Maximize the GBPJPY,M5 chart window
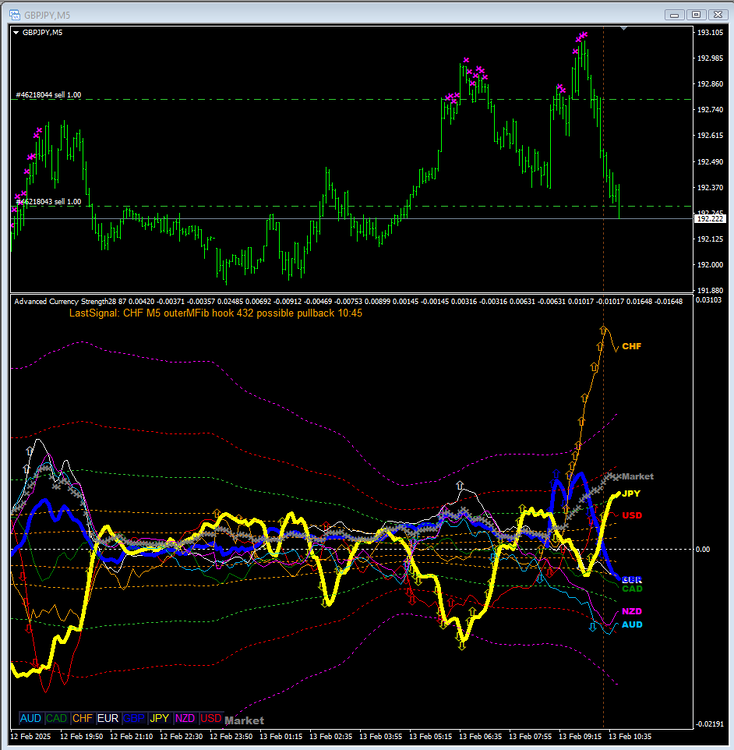734x750 pixels. click(x=696, y=15)
